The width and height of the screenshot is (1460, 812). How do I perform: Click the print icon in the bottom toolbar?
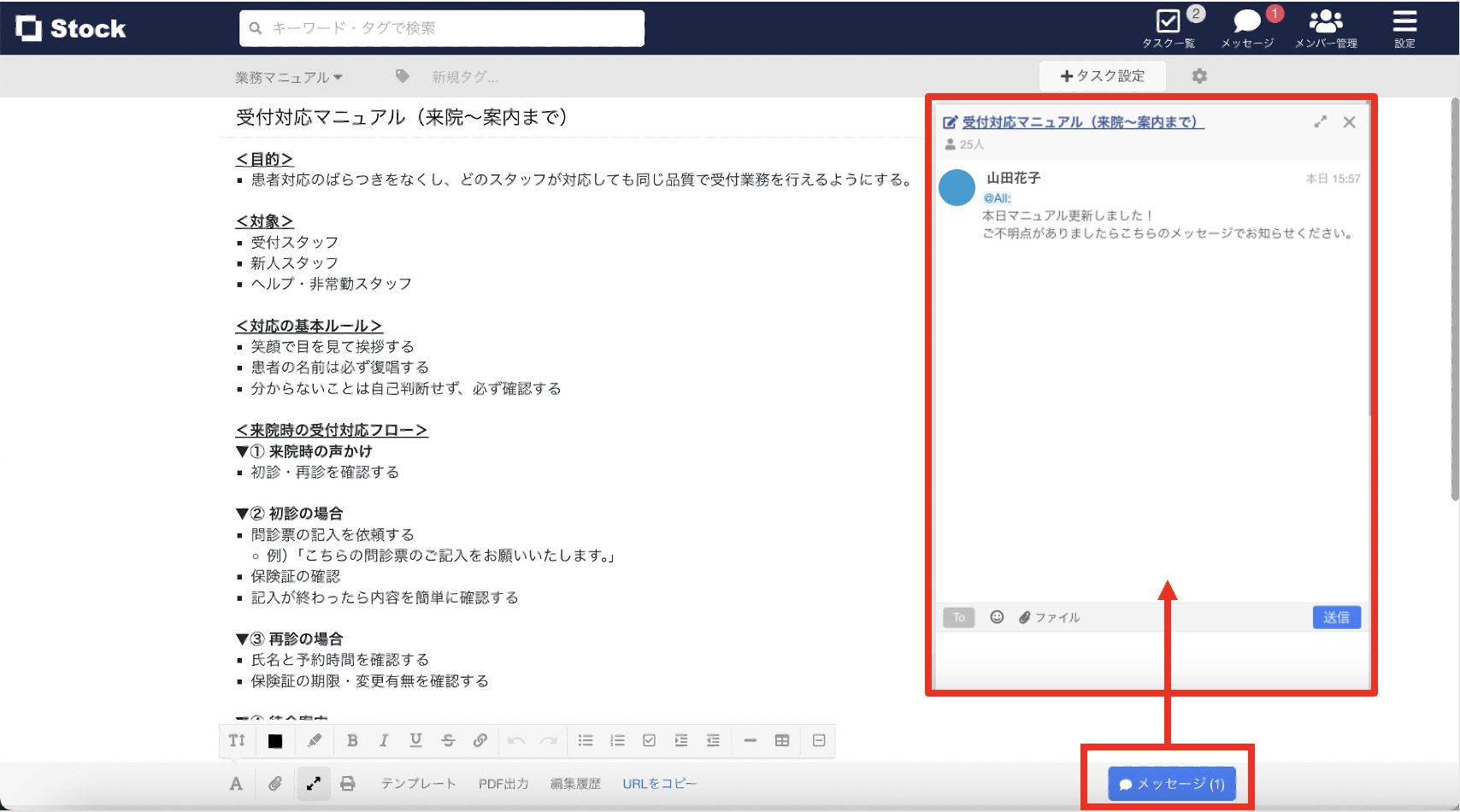click(349, 783)
